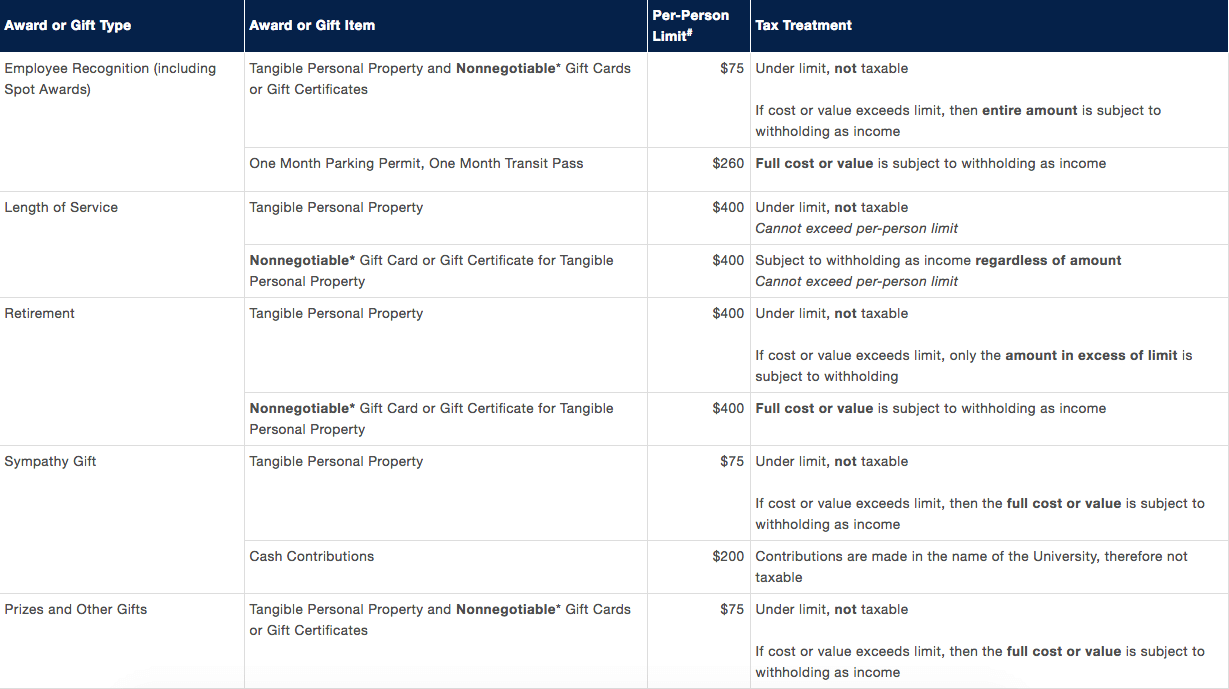Select the "Employee Recognition (including Spot Awards)" cell

click(110, 79)
